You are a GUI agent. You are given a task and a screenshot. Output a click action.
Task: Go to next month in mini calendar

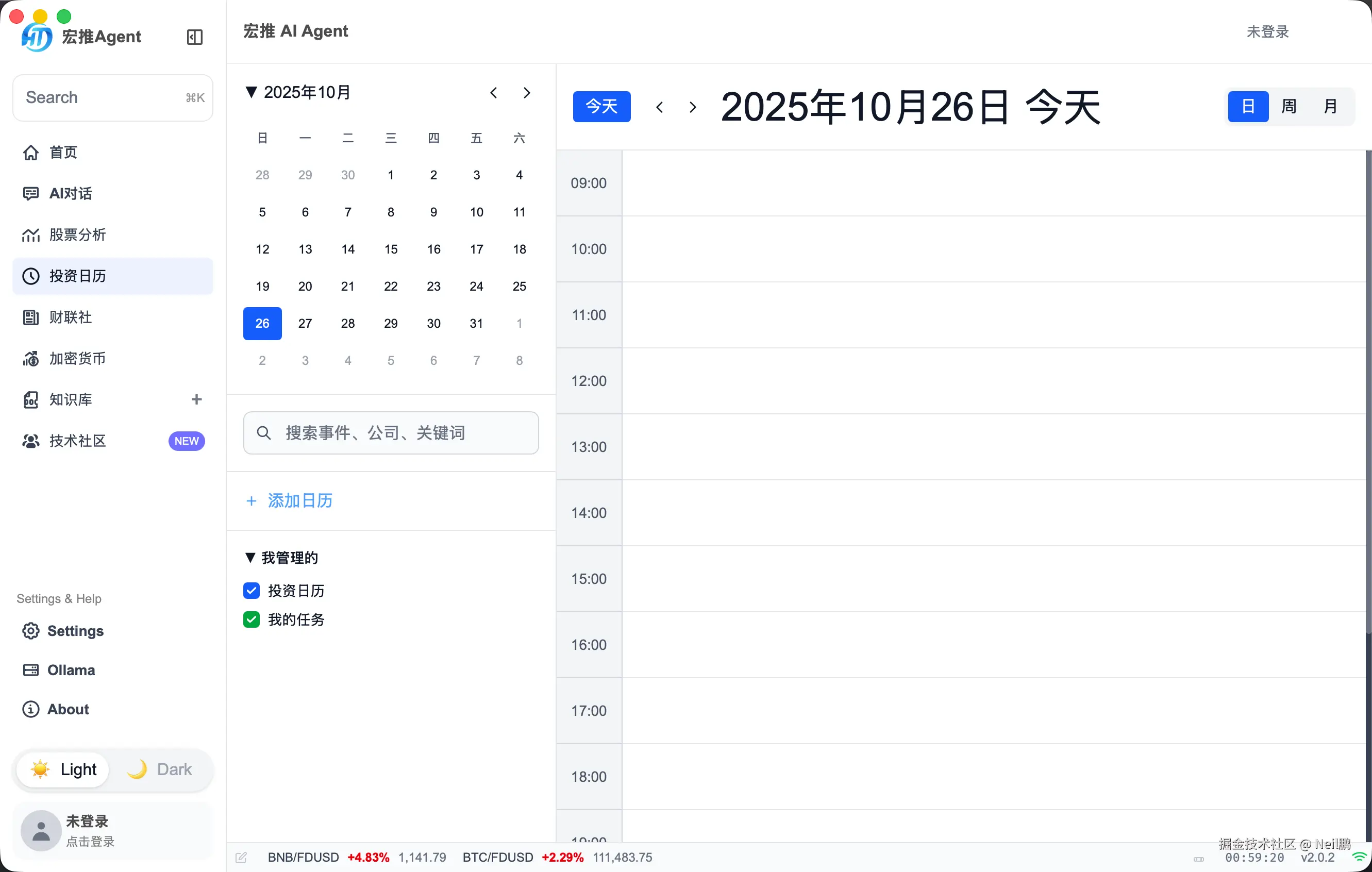point(526,93)
